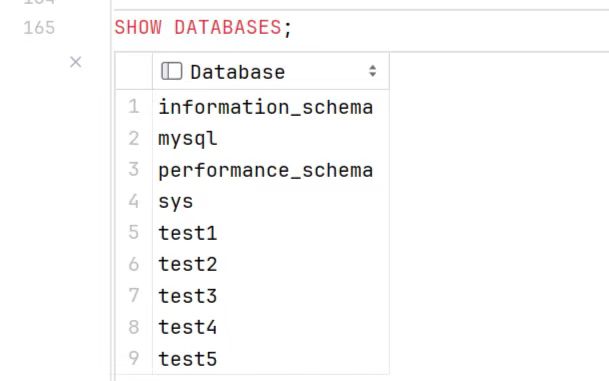Image resolution: width=609 pixels, height=381 pixels.
Task: Select the performance_schema cell
Action: click(271, 170)
